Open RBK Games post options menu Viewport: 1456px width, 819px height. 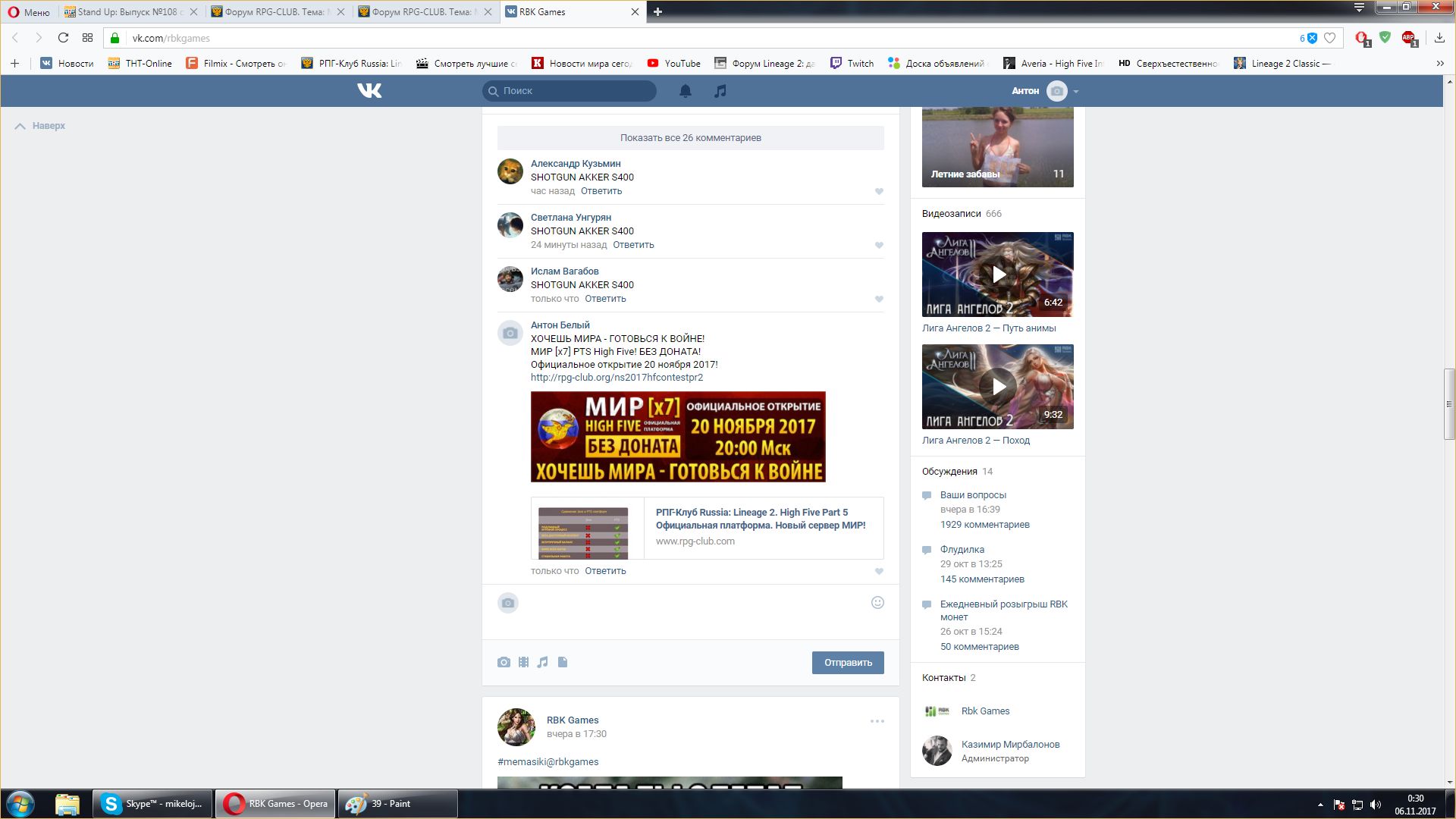click(877, 721)
